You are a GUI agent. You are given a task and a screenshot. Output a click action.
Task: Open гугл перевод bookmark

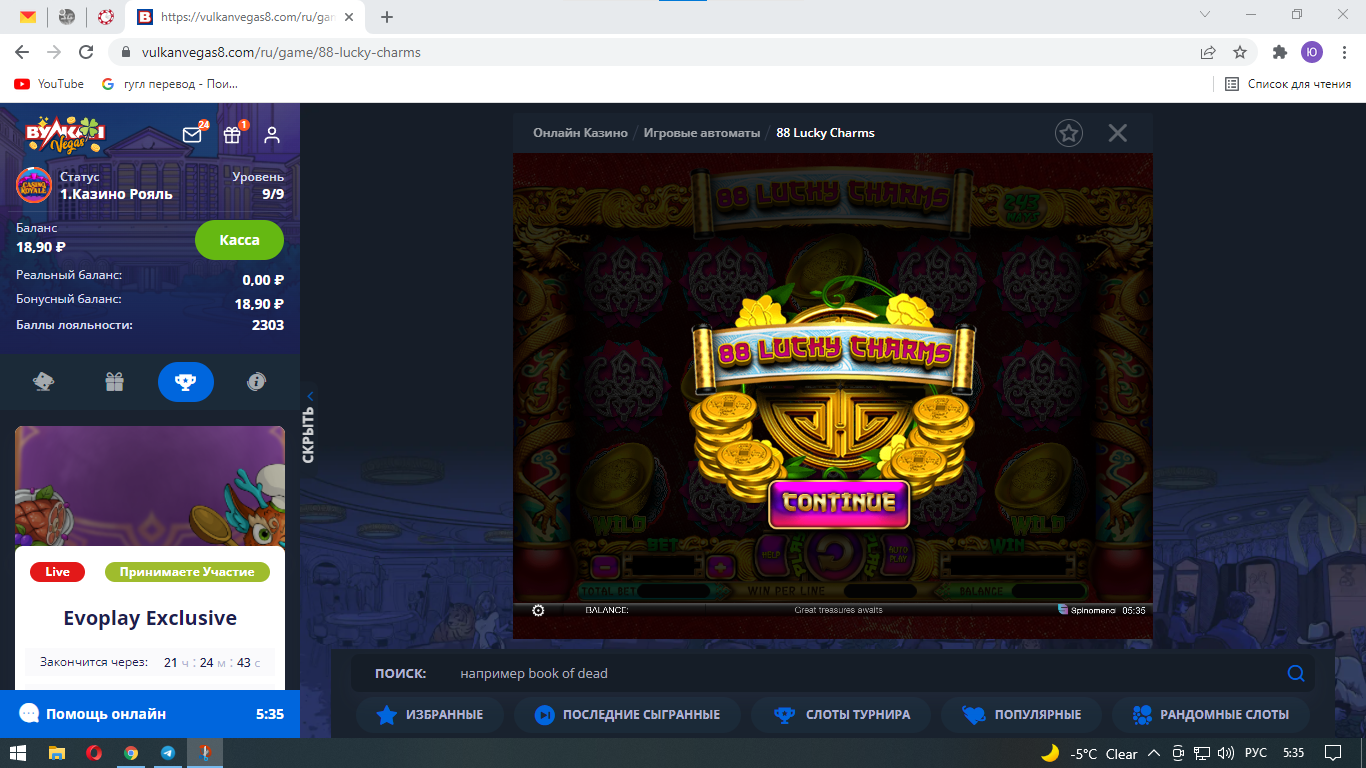(170, 84)
